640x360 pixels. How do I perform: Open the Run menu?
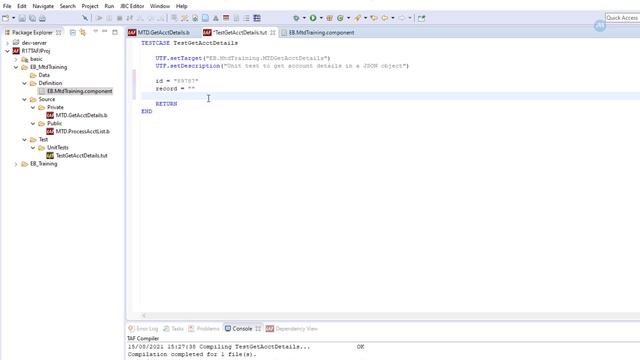[109, 6]
